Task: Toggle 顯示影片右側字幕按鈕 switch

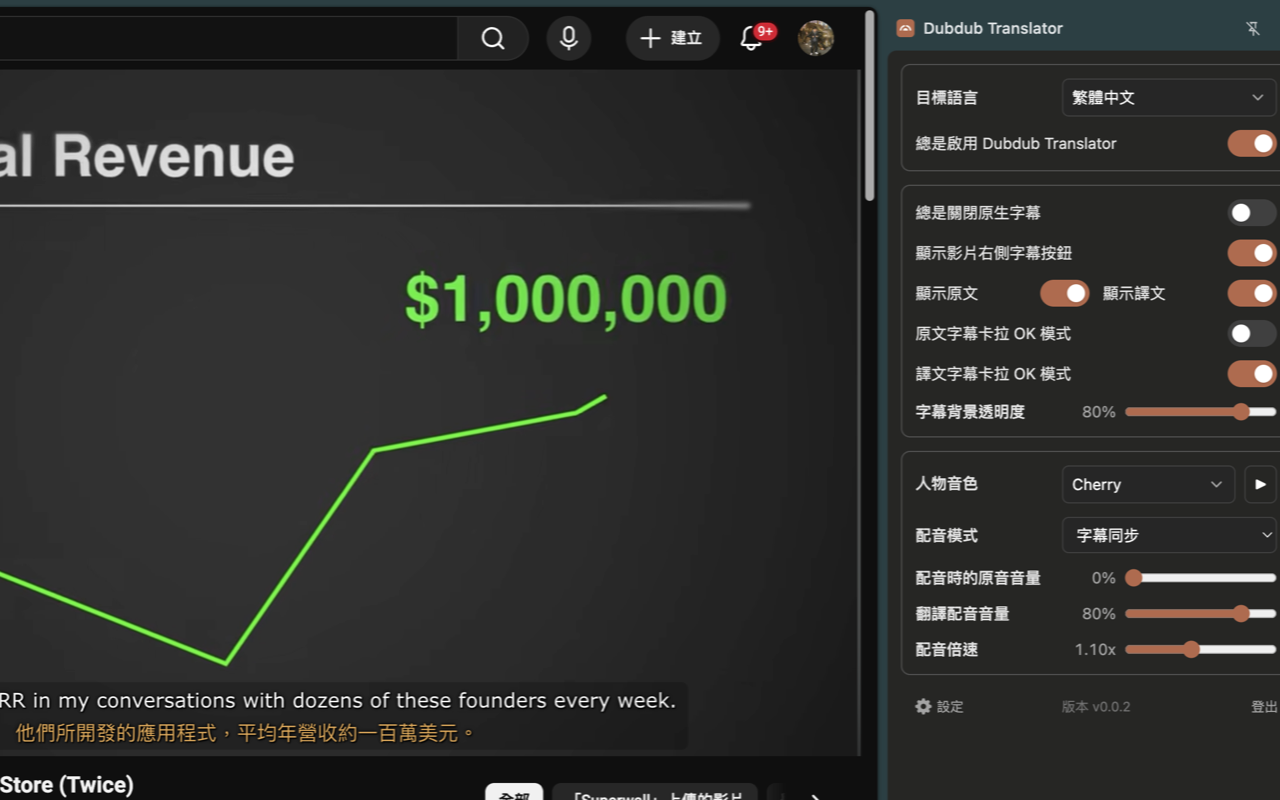Action: coord(1252,253)
